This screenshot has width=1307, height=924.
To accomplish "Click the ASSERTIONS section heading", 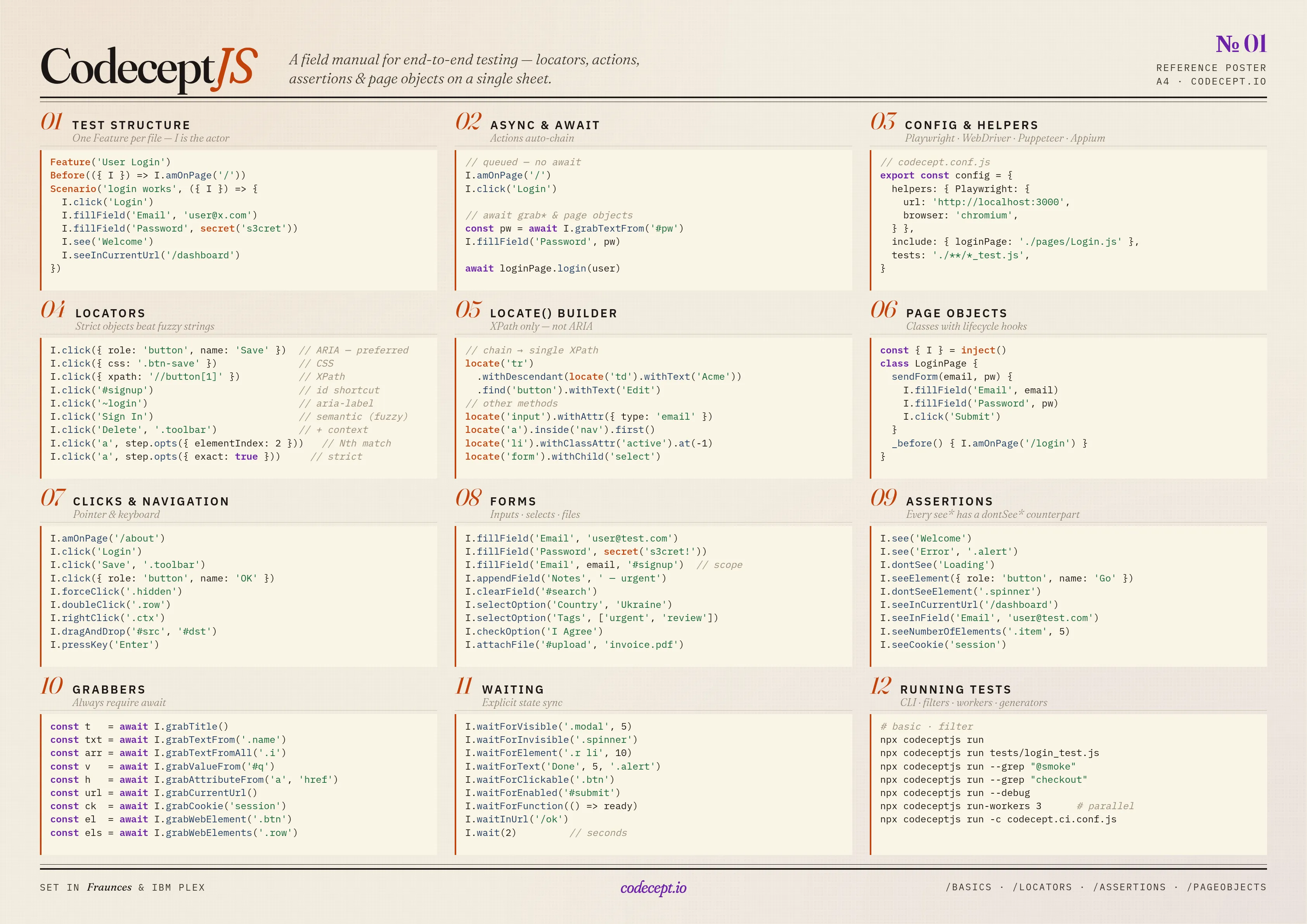I will tap(950, 502).
